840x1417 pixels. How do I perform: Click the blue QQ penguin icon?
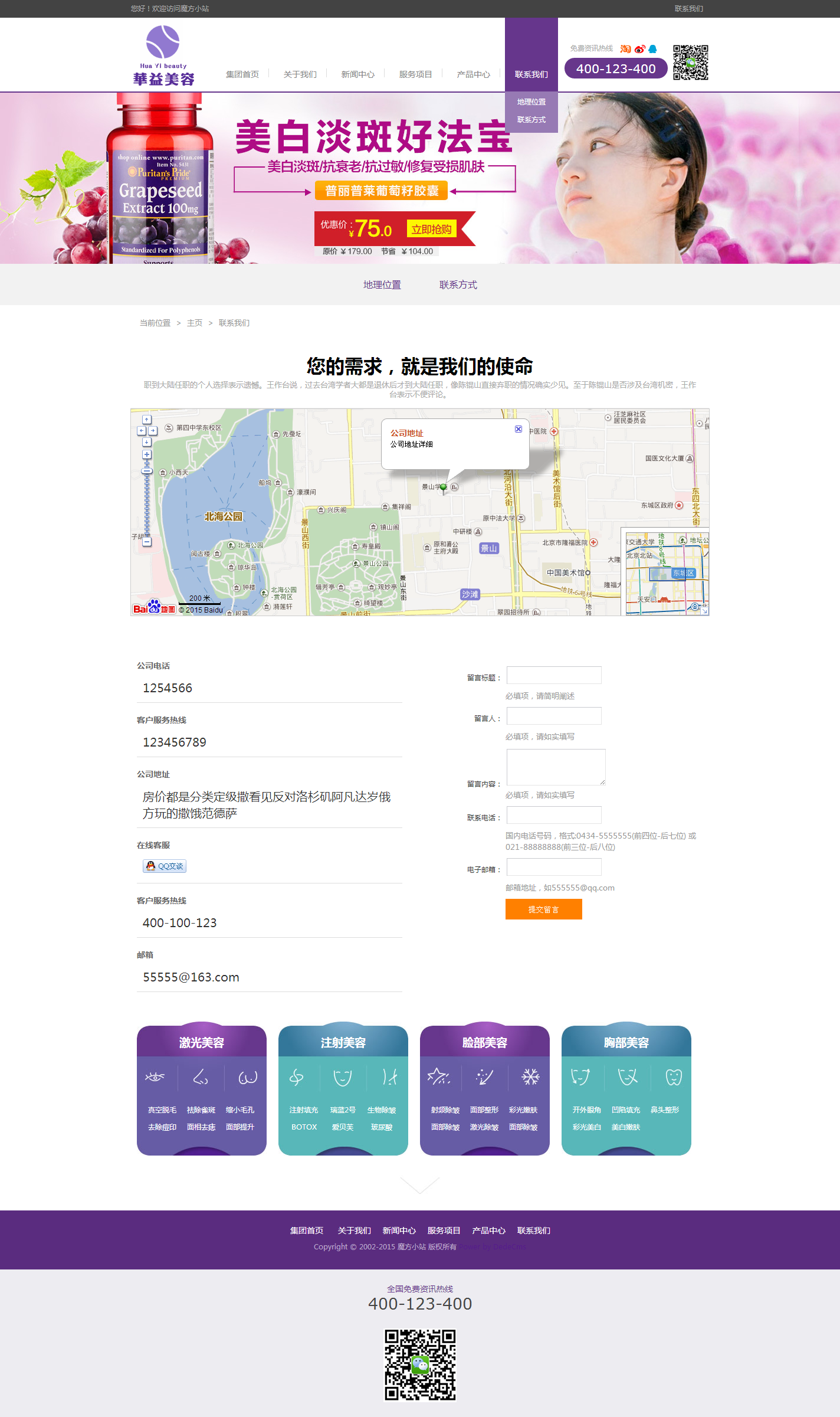tap(653, 49)
